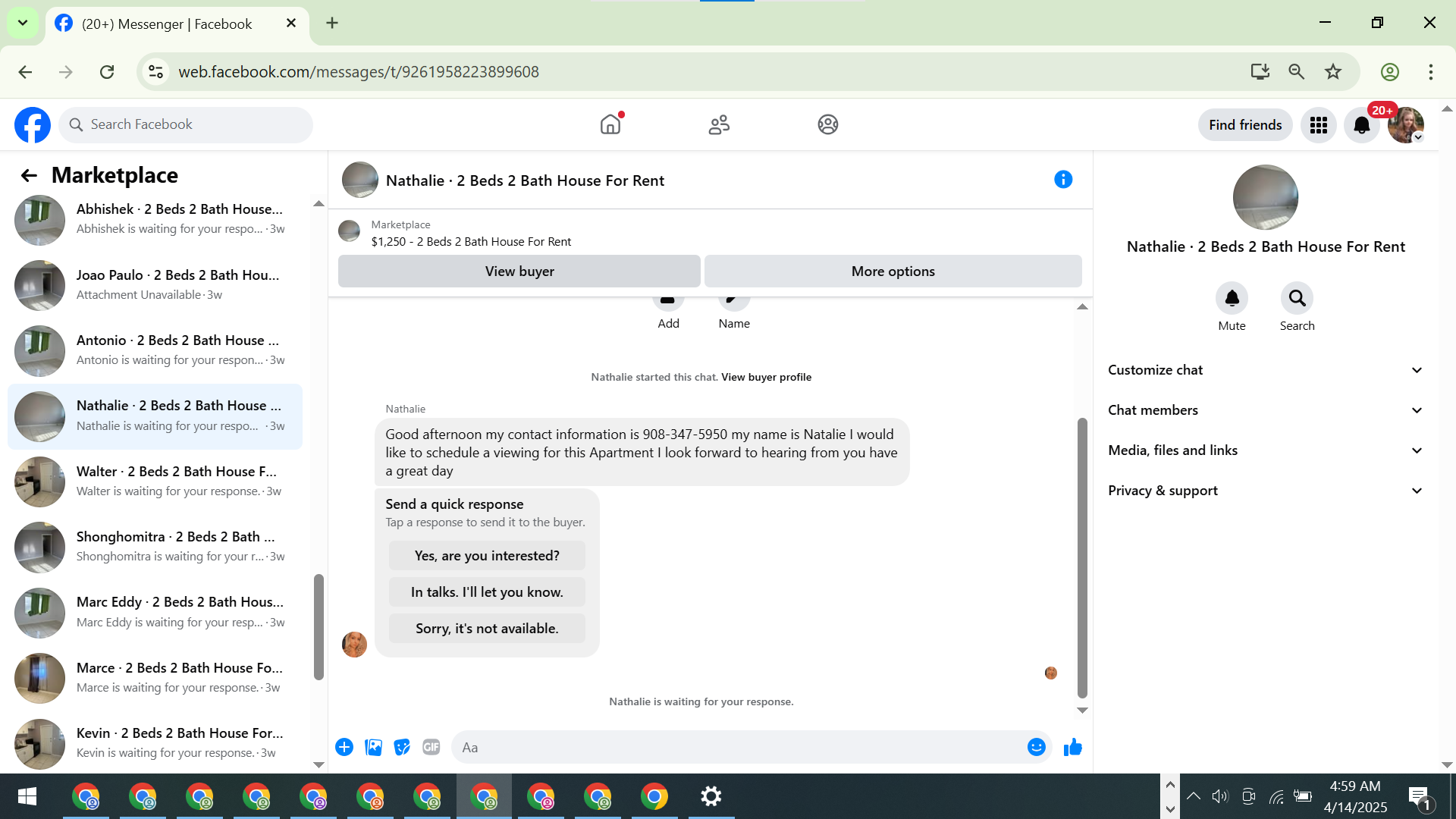
Task: Send a thumbs-up like
Action: [1072, 748]
